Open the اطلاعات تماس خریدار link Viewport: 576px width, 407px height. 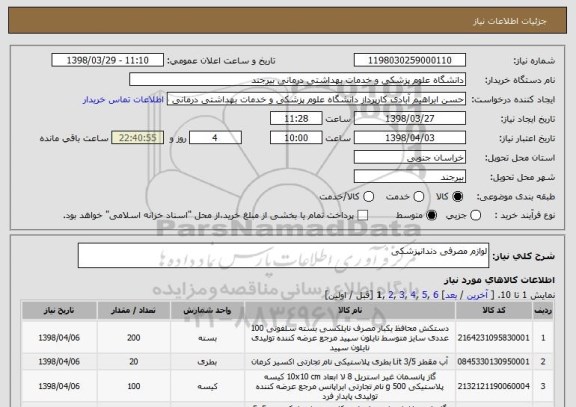coord(123,100)
